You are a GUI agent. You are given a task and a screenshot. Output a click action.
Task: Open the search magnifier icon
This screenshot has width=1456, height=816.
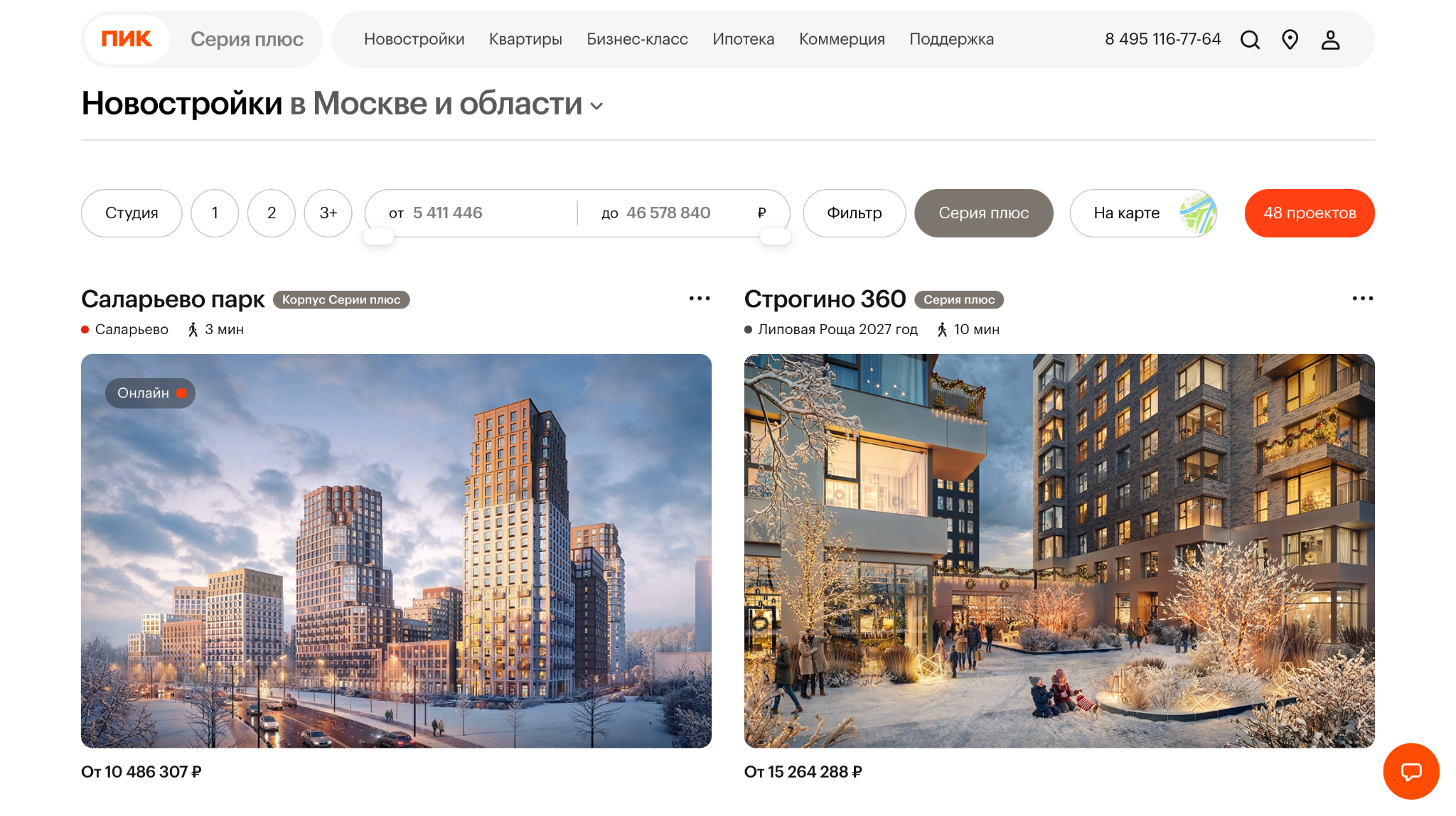[1250, 40]
